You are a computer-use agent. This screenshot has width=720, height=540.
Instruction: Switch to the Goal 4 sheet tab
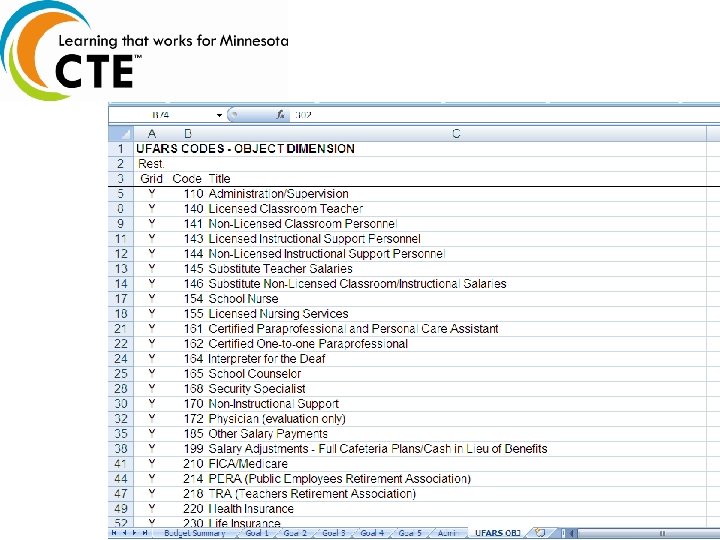(x=372, y=533)
